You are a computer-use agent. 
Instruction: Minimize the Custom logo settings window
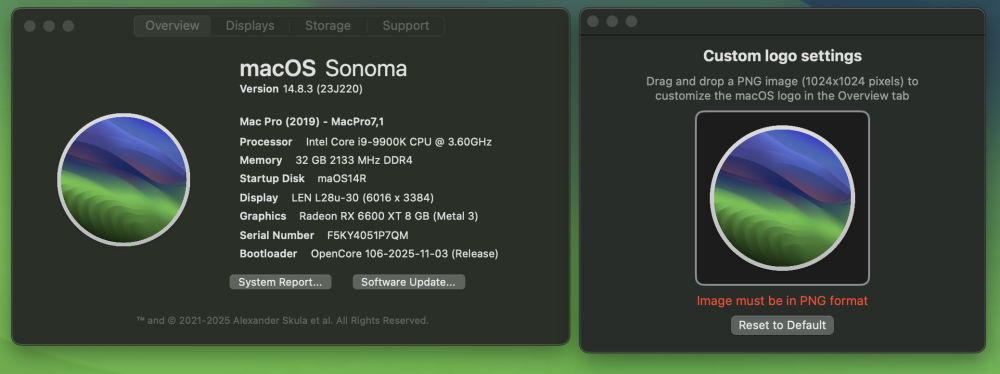click(612, 21)
